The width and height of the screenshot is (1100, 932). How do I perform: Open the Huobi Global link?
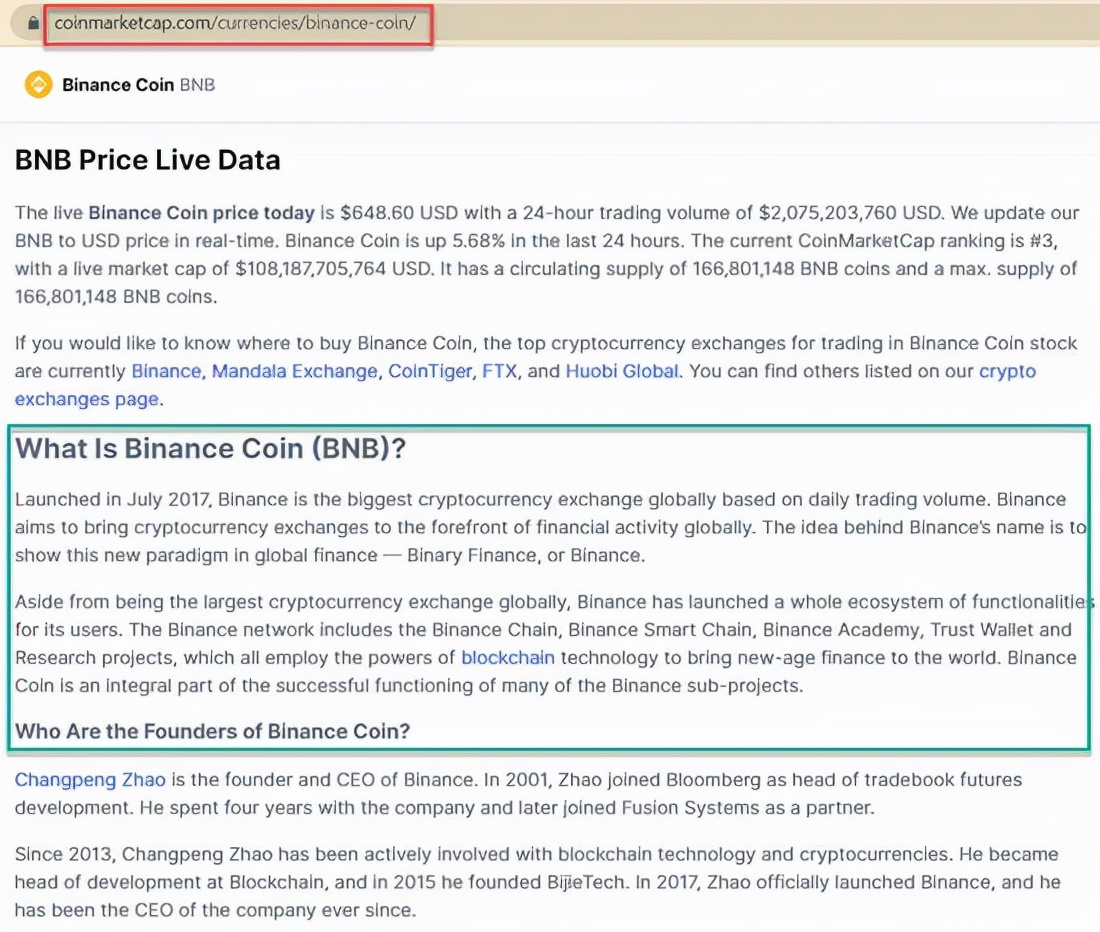point(622,371)
